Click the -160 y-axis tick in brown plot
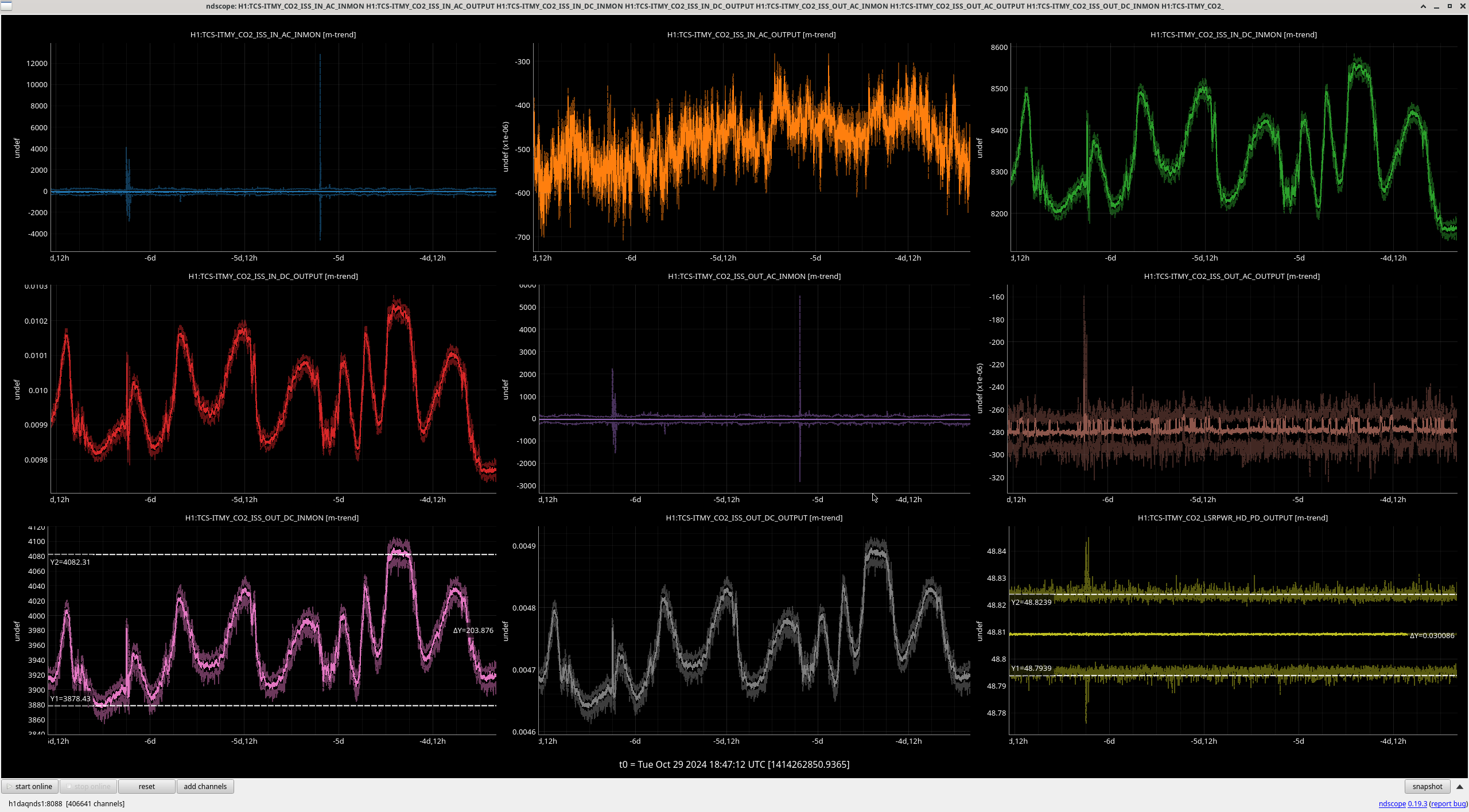1469x812 pixels. click(x=996, y=297)
